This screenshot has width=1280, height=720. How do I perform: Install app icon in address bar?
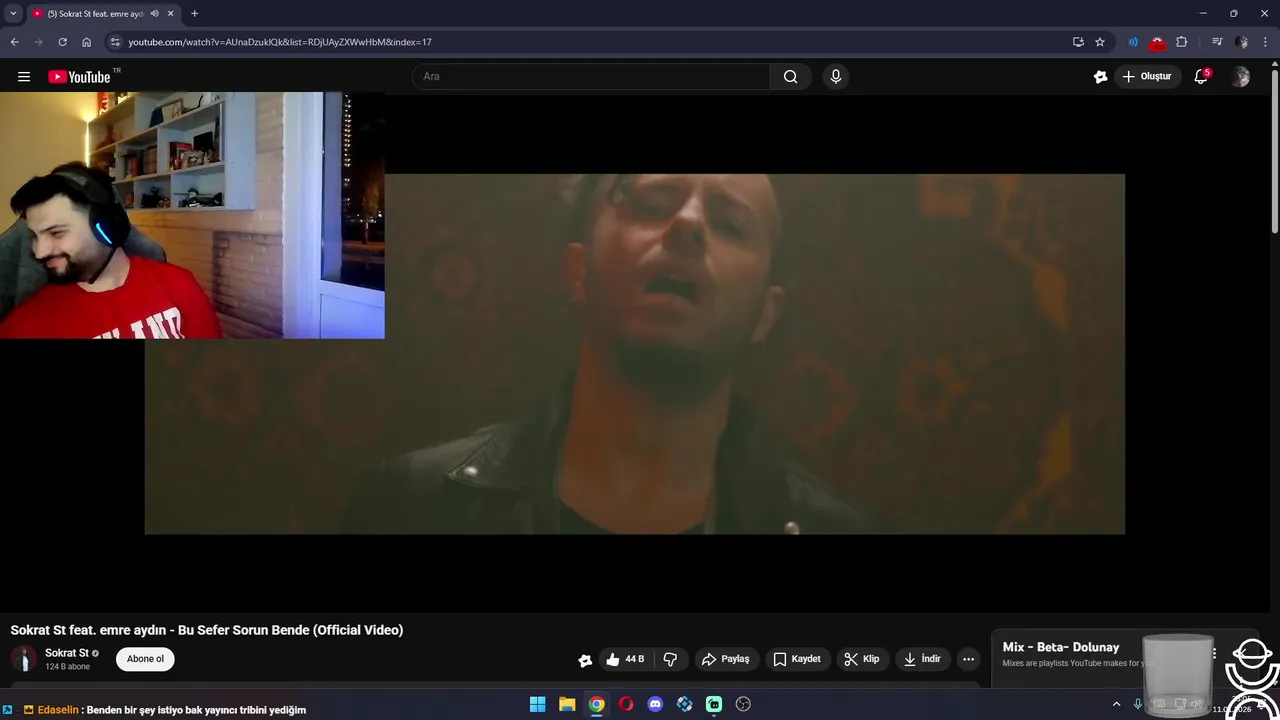[x=1078, y=42]
